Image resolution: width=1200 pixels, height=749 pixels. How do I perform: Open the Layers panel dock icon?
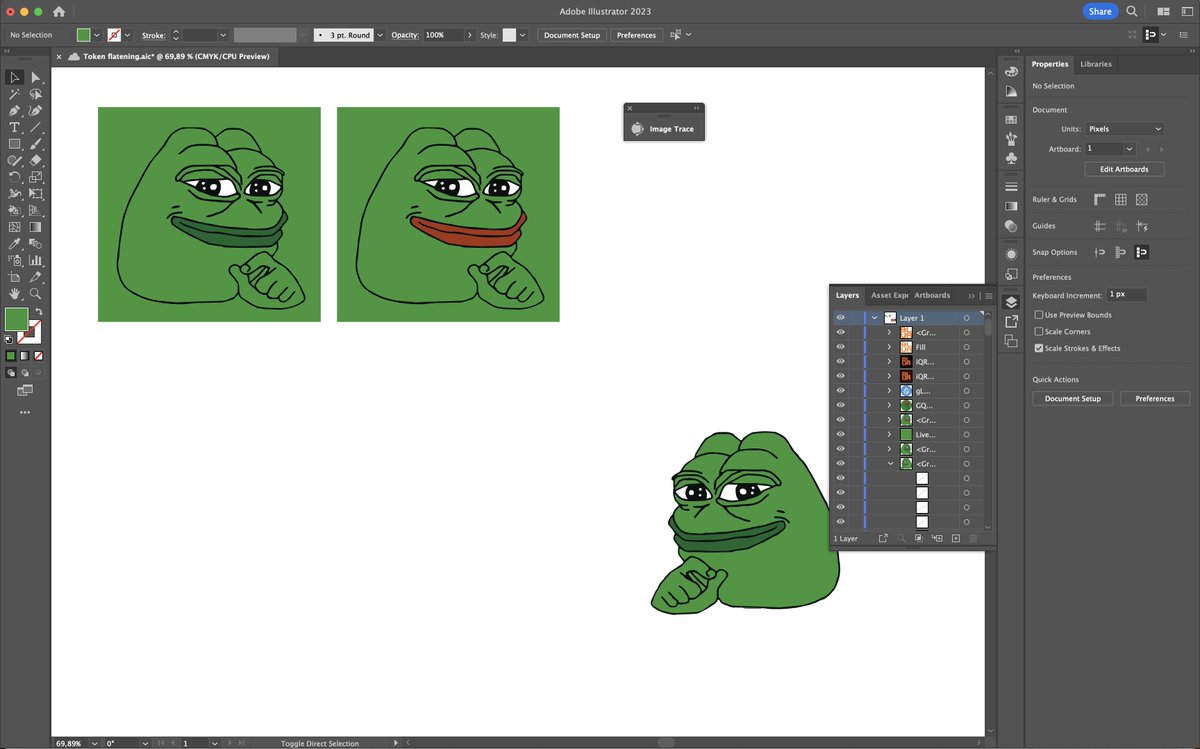1011,302
